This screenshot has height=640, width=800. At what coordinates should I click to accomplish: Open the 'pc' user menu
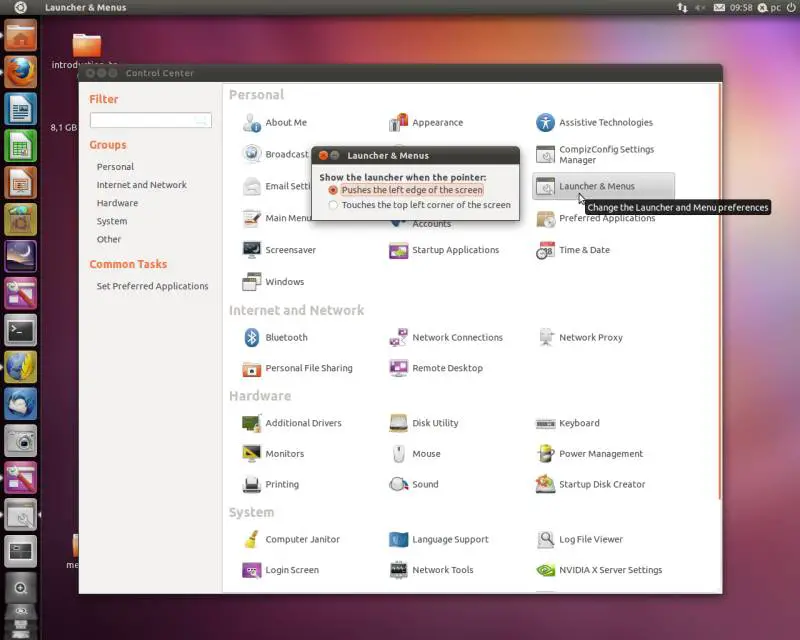(x=769, y=7)
